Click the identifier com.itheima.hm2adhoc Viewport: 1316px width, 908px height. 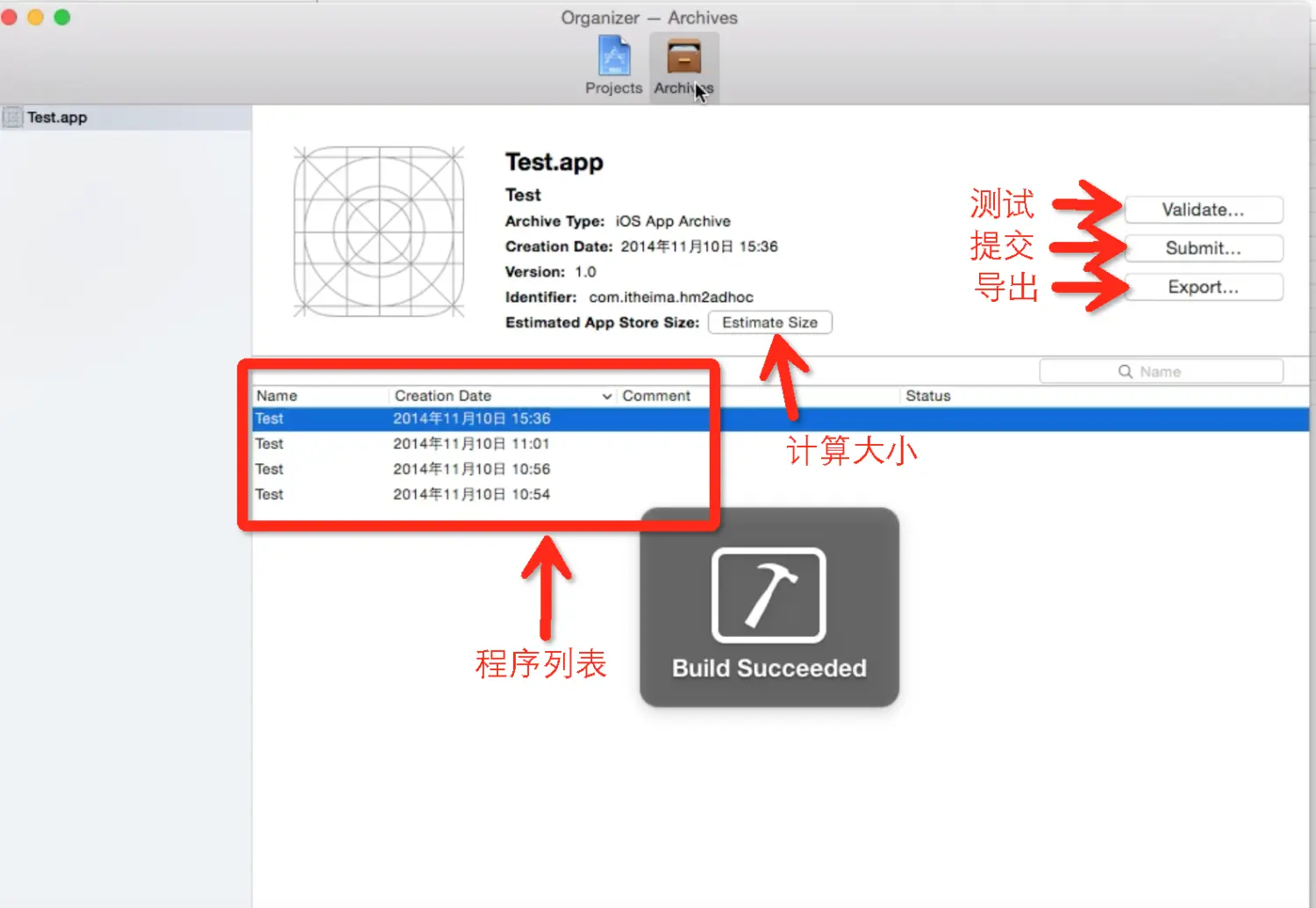pyautogui.click(x=671, y=297)
